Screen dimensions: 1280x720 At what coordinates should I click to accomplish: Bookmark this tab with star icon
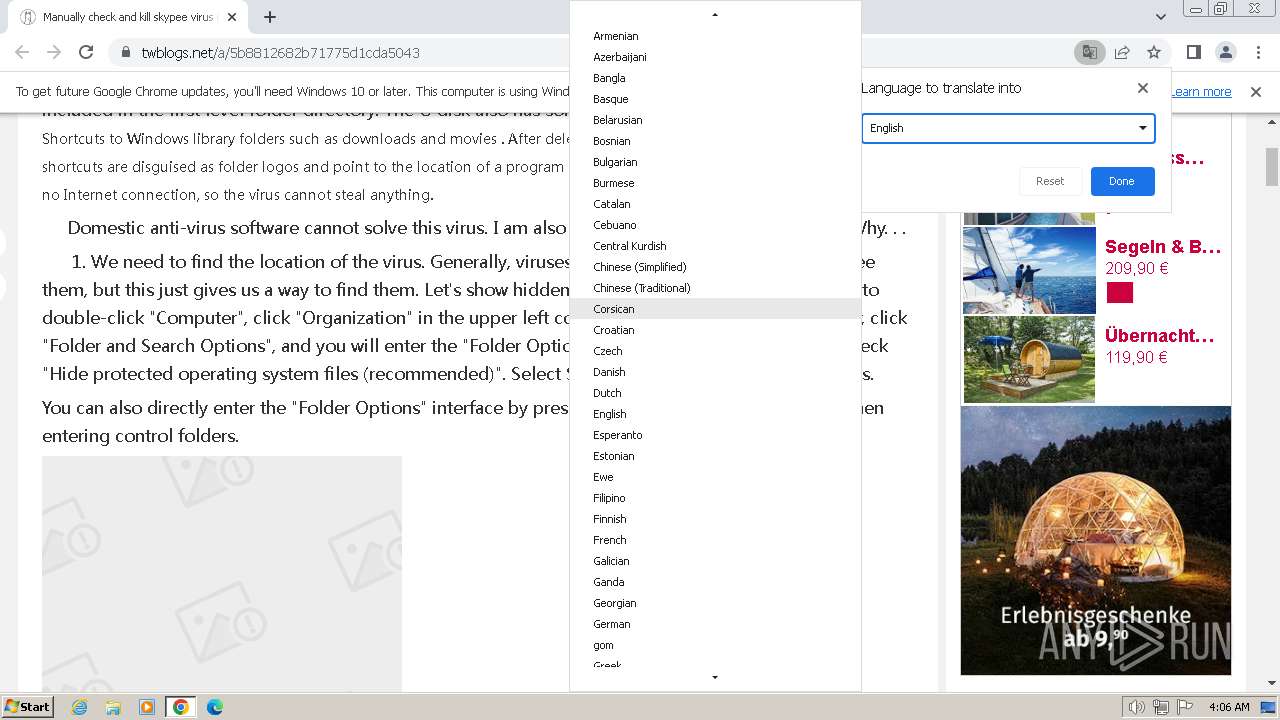click(x=1154, y=52)
